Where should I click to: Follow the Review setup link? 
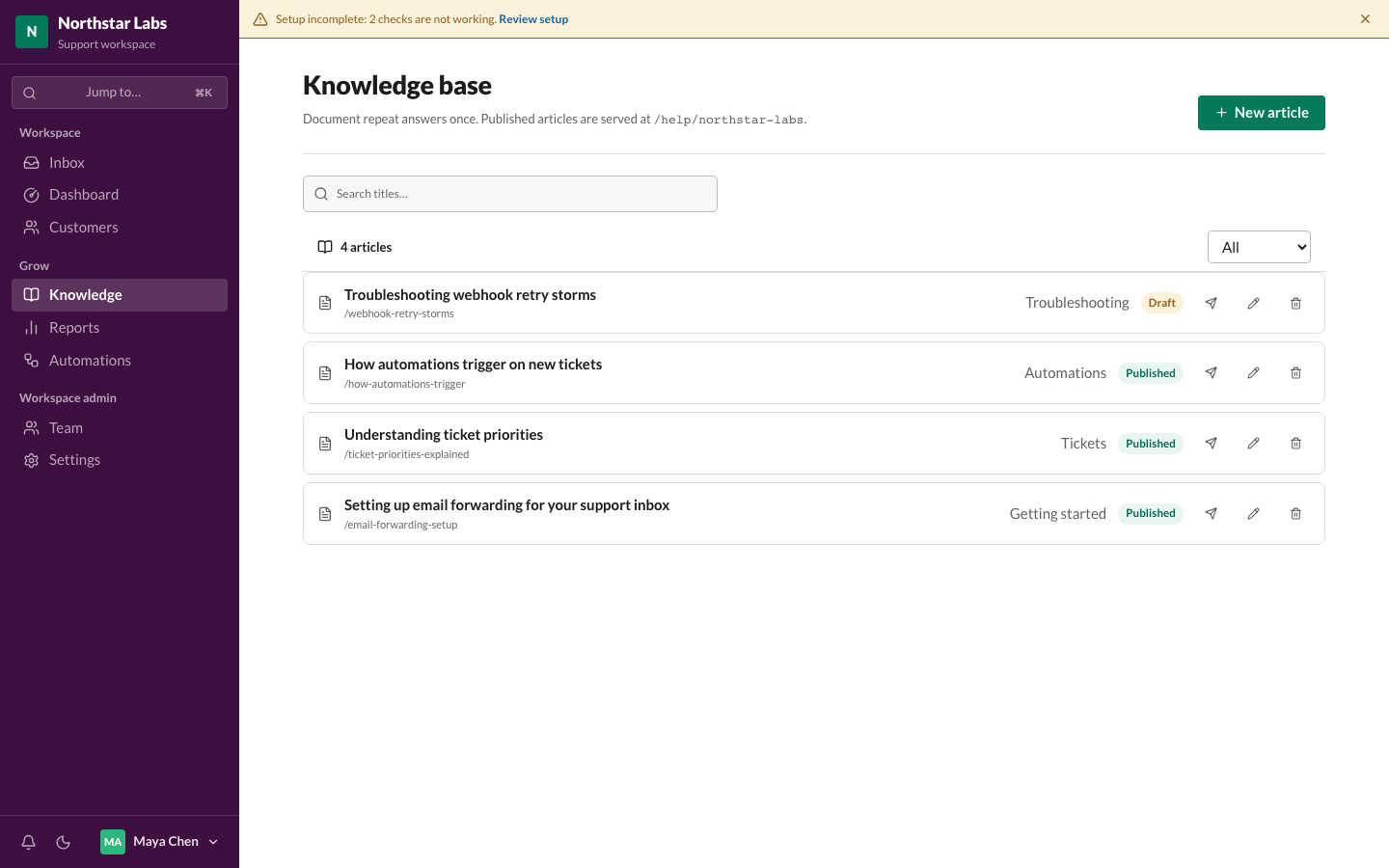click(x=533, y=19)
